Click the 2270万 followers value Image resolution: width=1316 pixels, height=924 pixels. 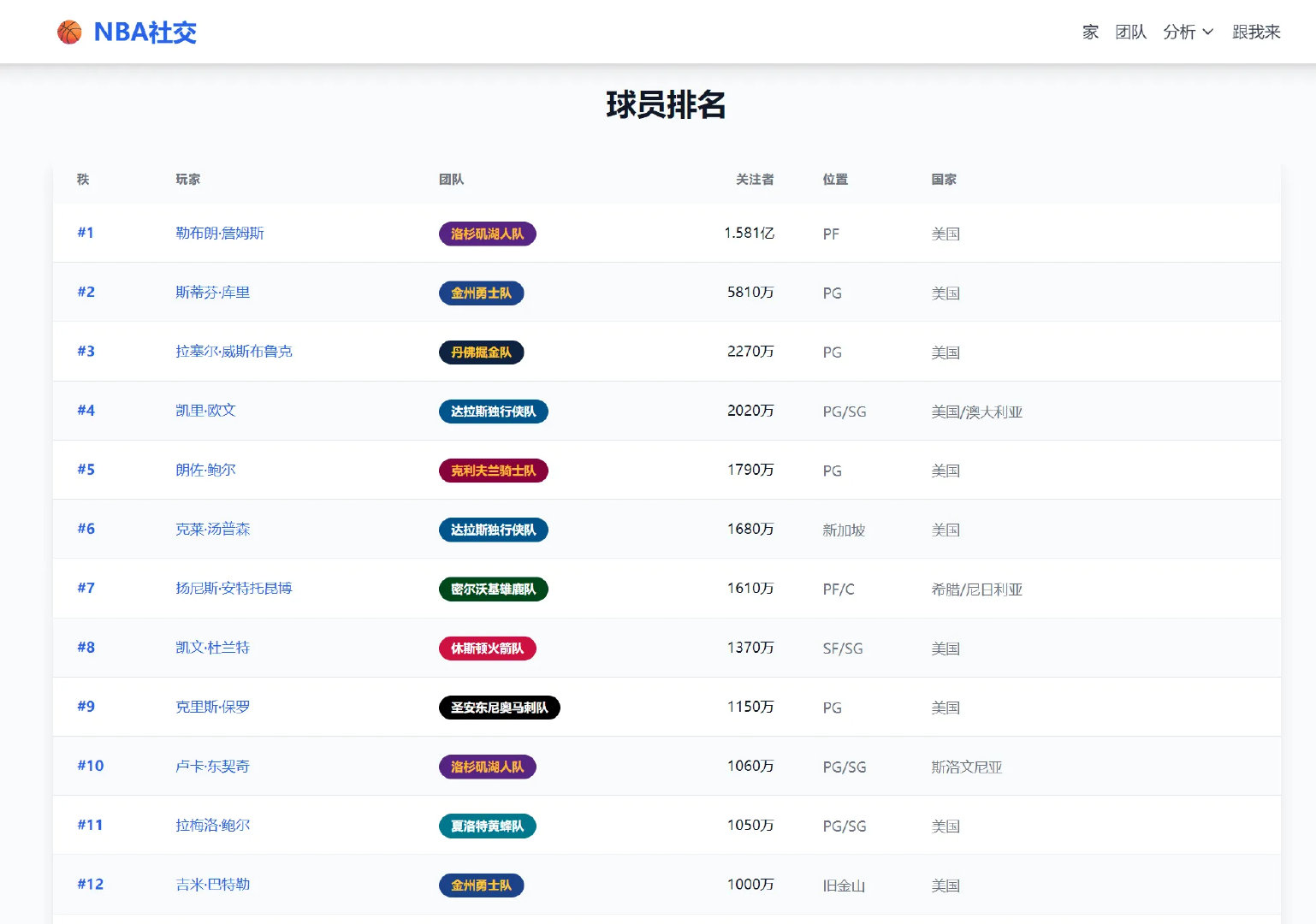pyautogui.click(x=750, y=351)
